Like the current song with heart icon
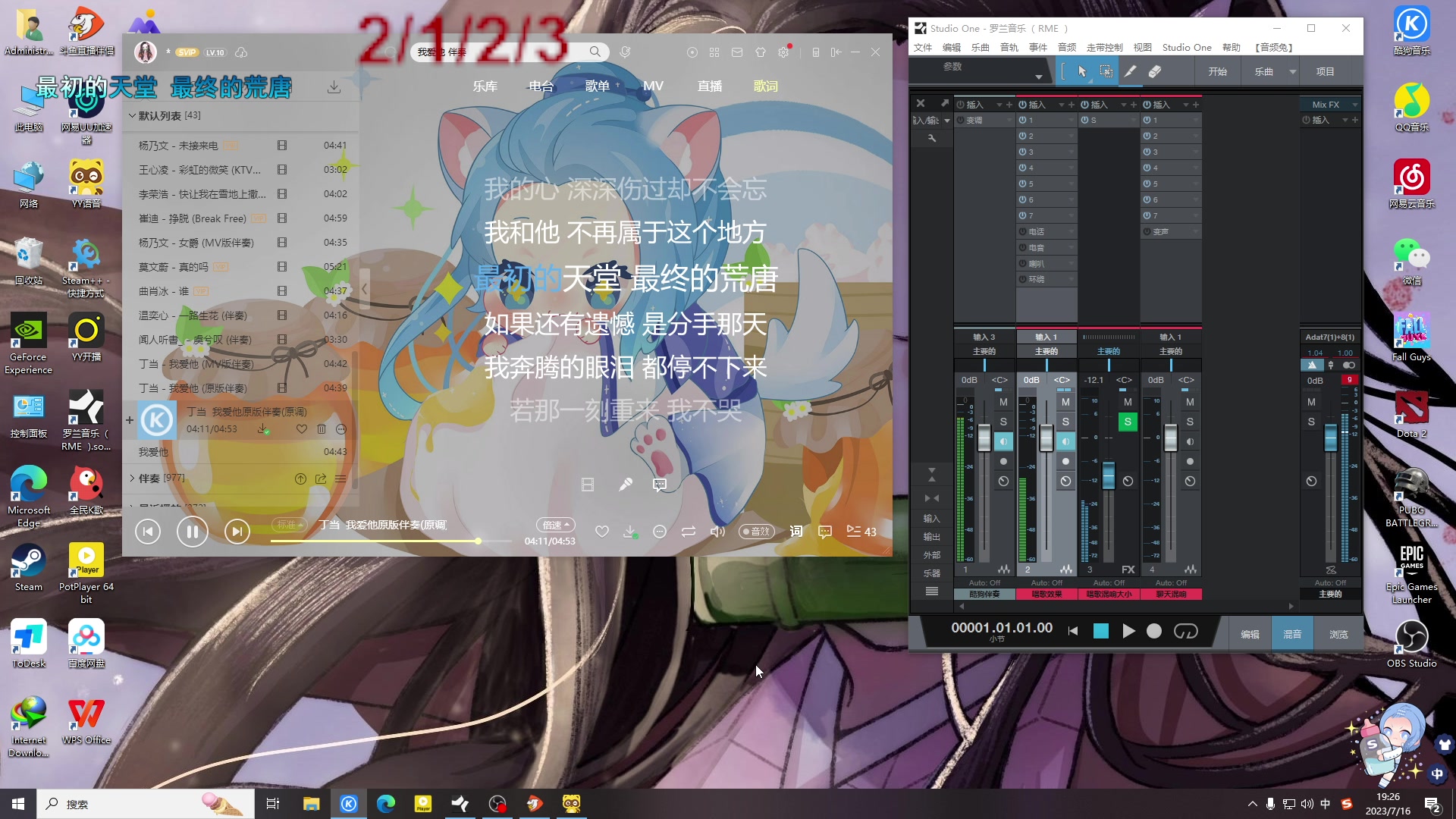Screen dimensions: 1456x819 point(601,532)
